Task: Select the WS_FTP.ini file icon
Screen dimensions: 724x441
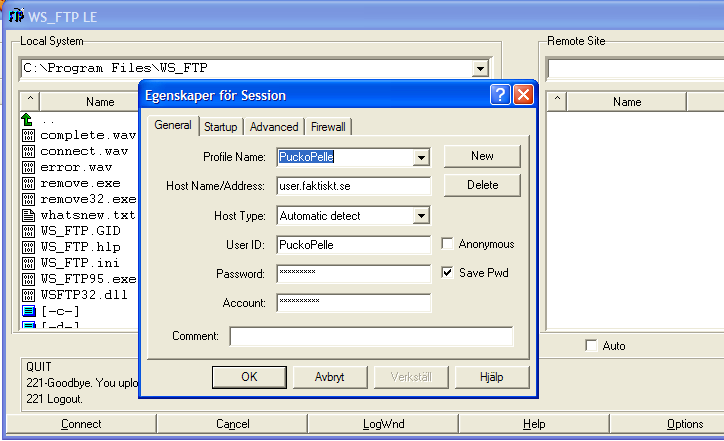Action: click(x=28, y=263)
